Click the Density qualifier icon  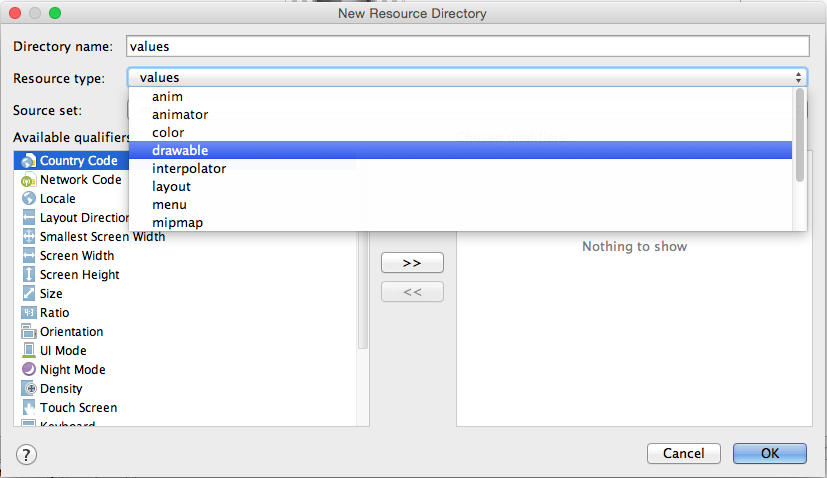[28, 389]
